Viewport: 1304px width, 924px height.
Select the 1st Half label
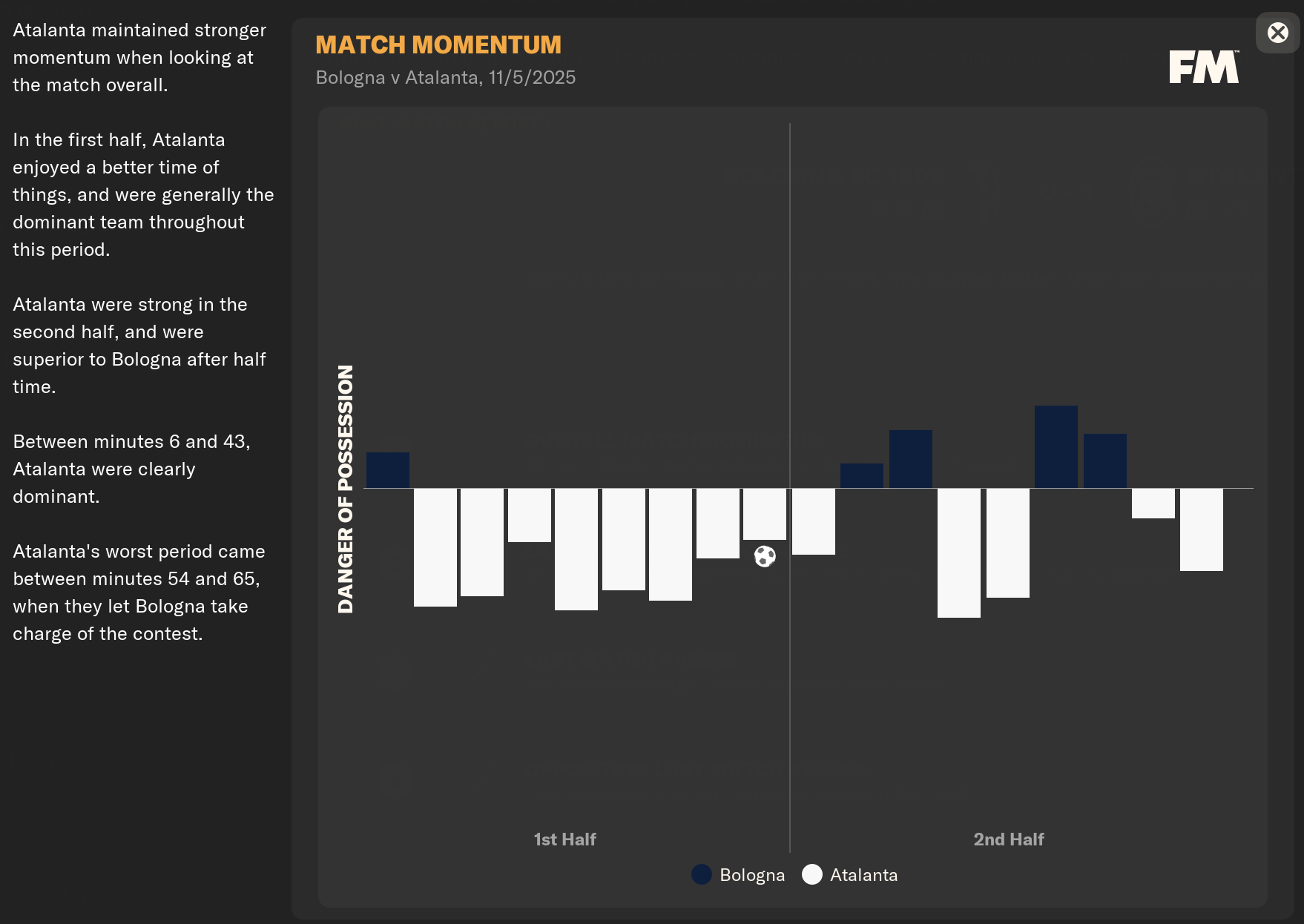click(x=564, y=839)
